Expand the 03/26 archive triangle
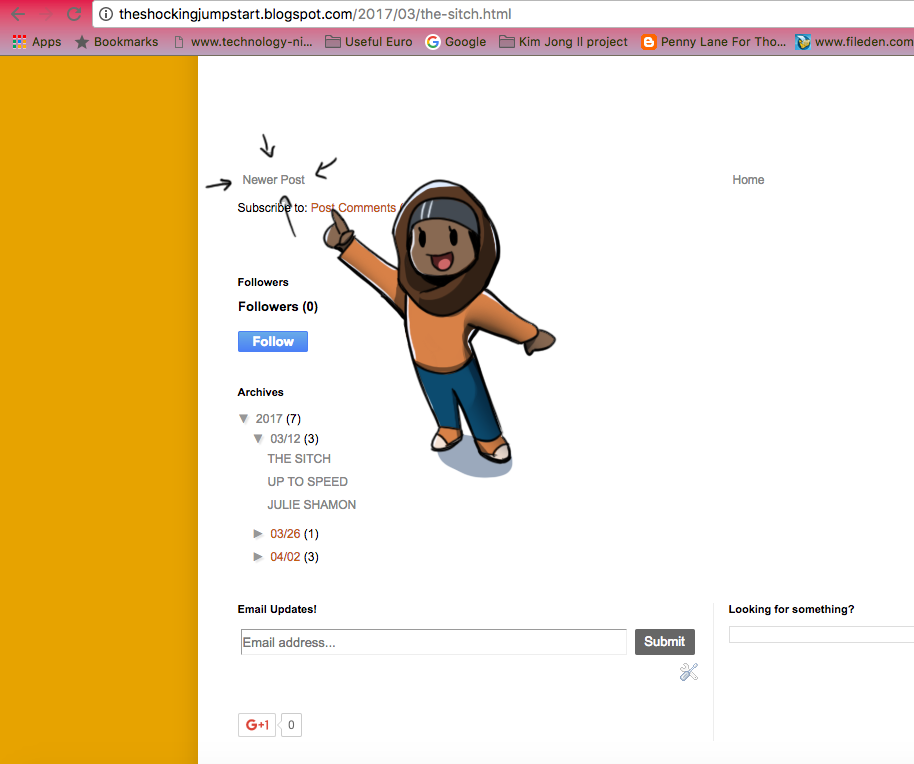 click(x=258, y=534)
